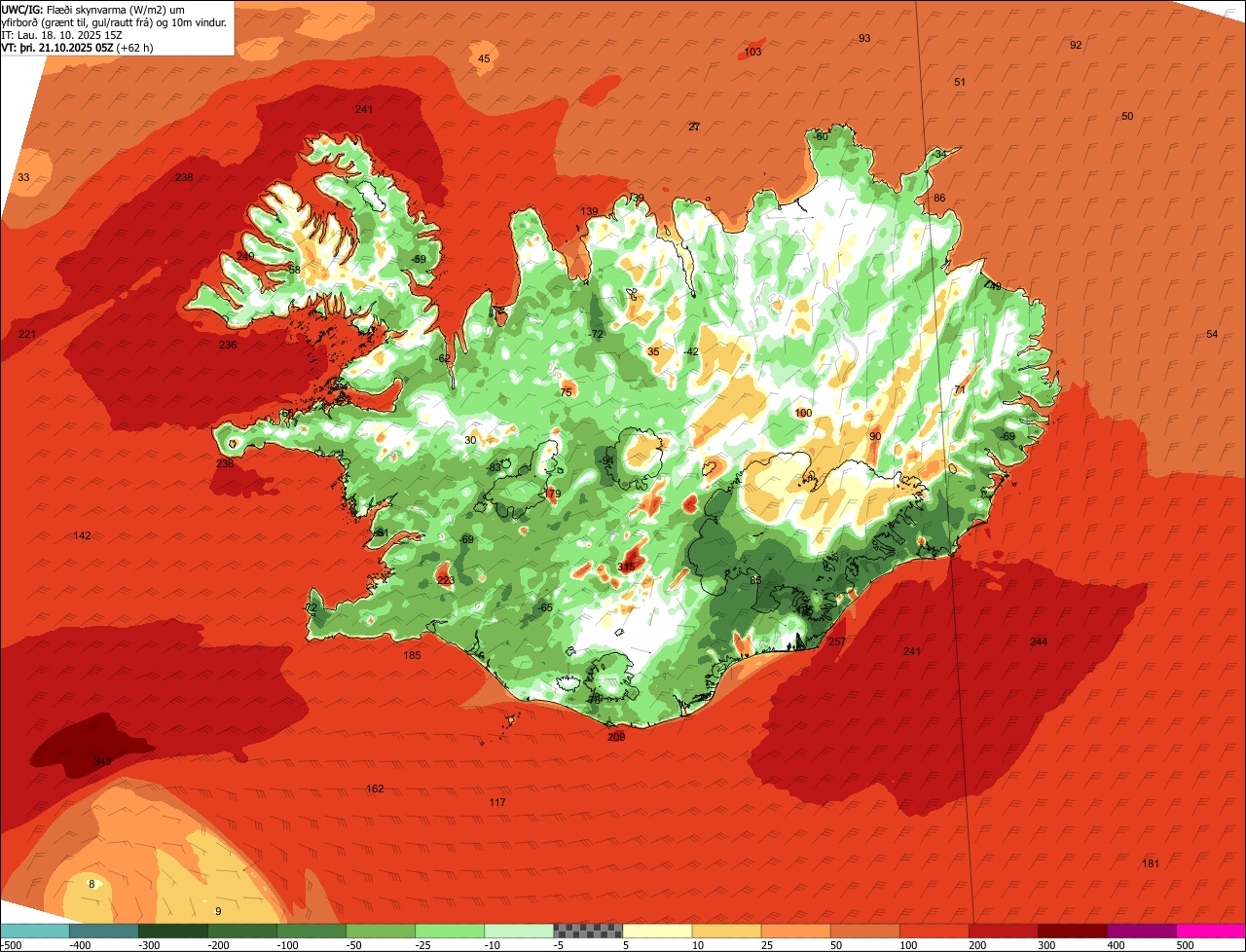
Task: Click the 343 flux value in the dark red patch
Action: click(102, 761)
